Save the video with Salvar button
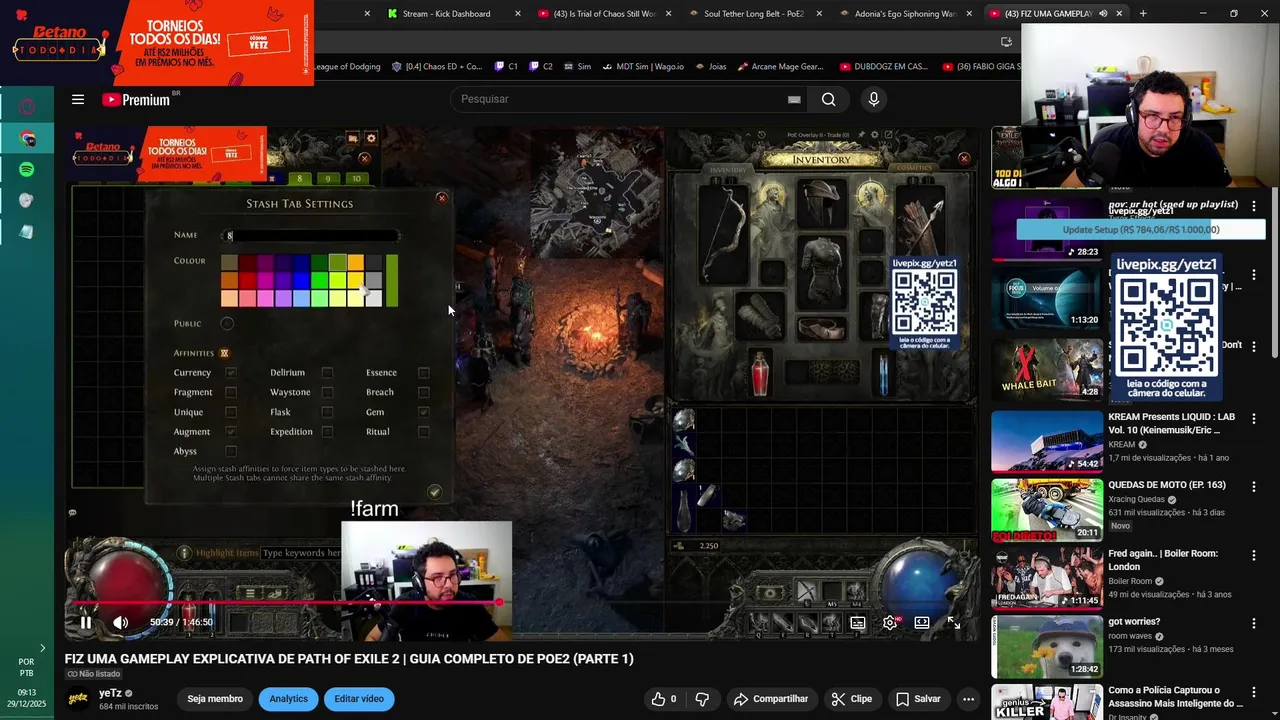 click(x=917, y=699)
